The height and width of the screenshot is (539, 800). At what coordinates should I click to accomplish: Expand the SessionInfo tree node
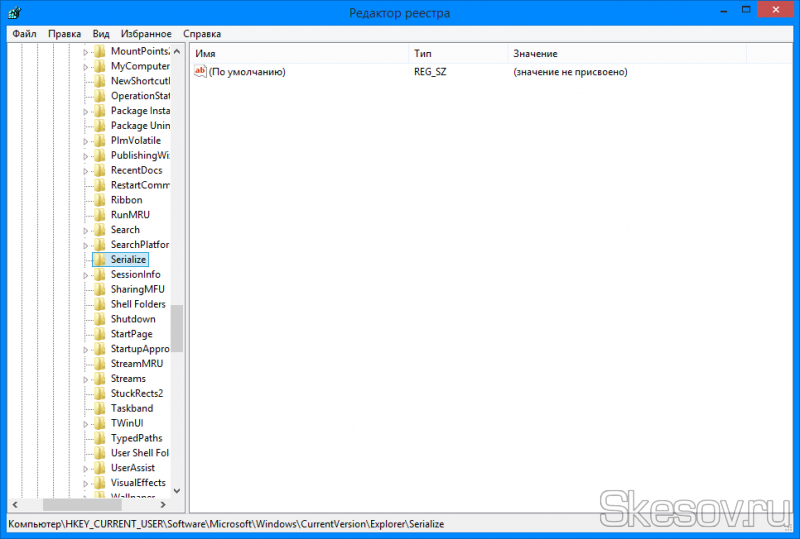pyautogui.click(x=86, y=275)
